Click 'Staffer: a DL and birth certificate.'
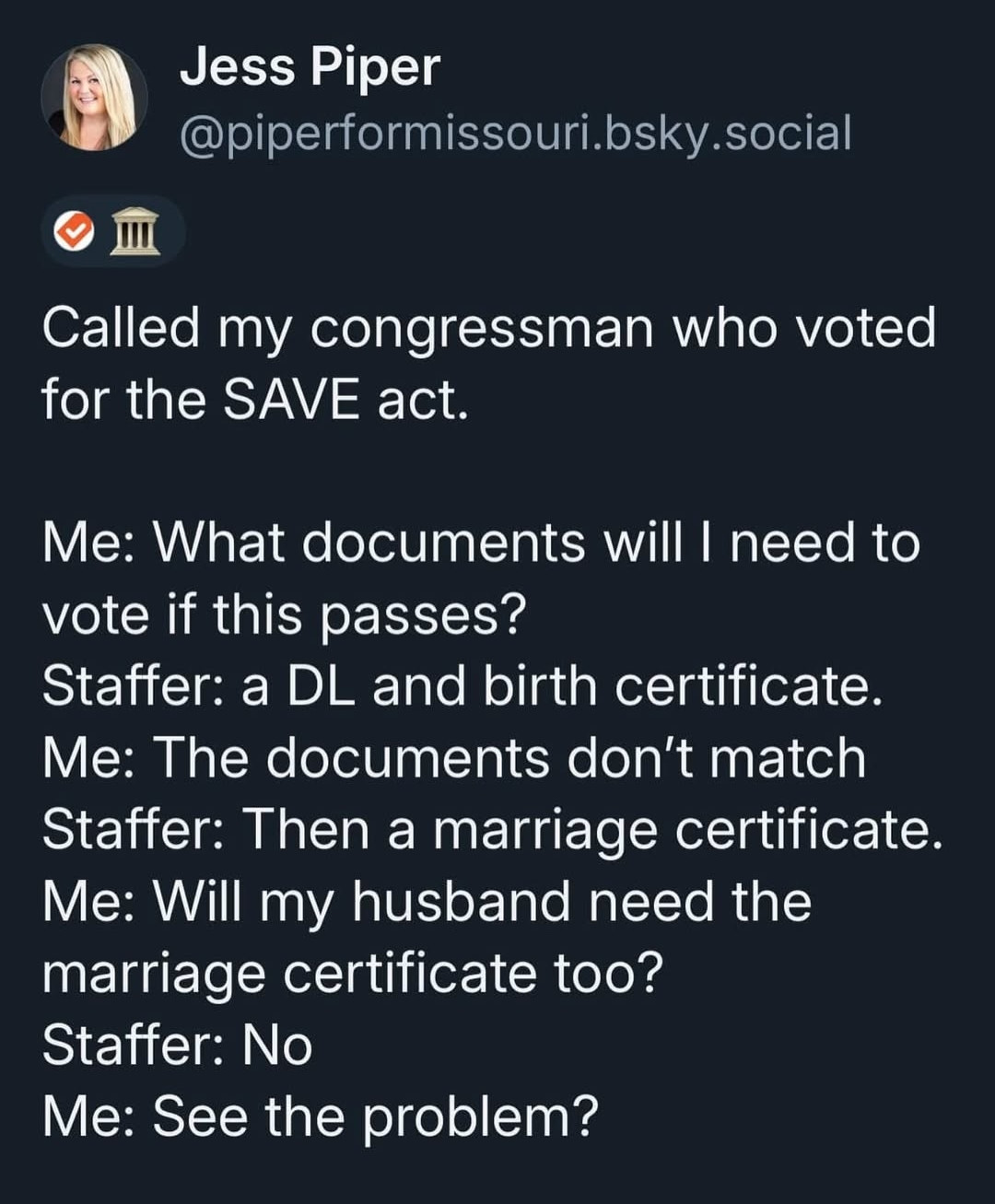The width and height of the screenshot is (995, 1204). [x=462, y=686]
